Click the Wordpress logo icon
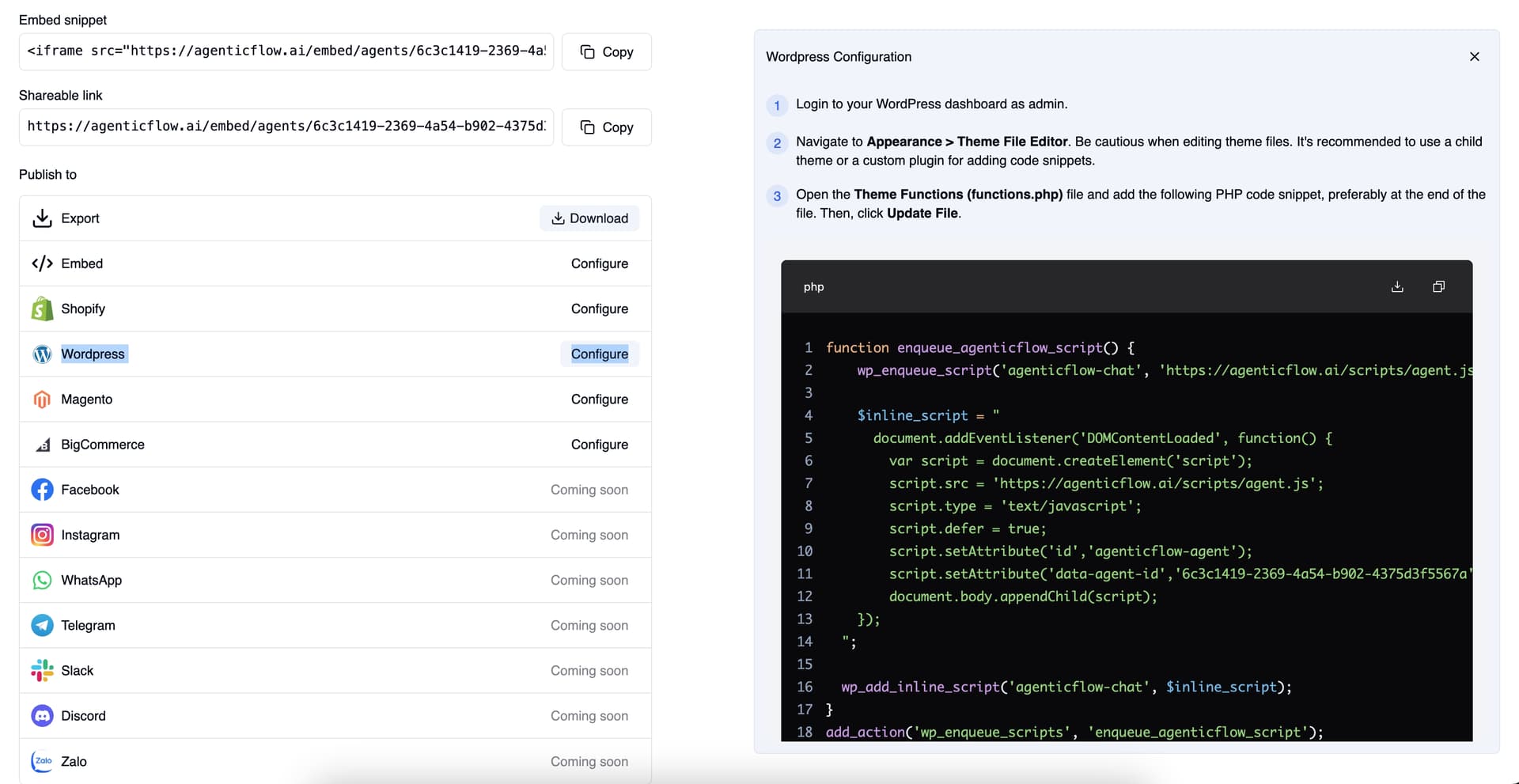 point(42,354)
